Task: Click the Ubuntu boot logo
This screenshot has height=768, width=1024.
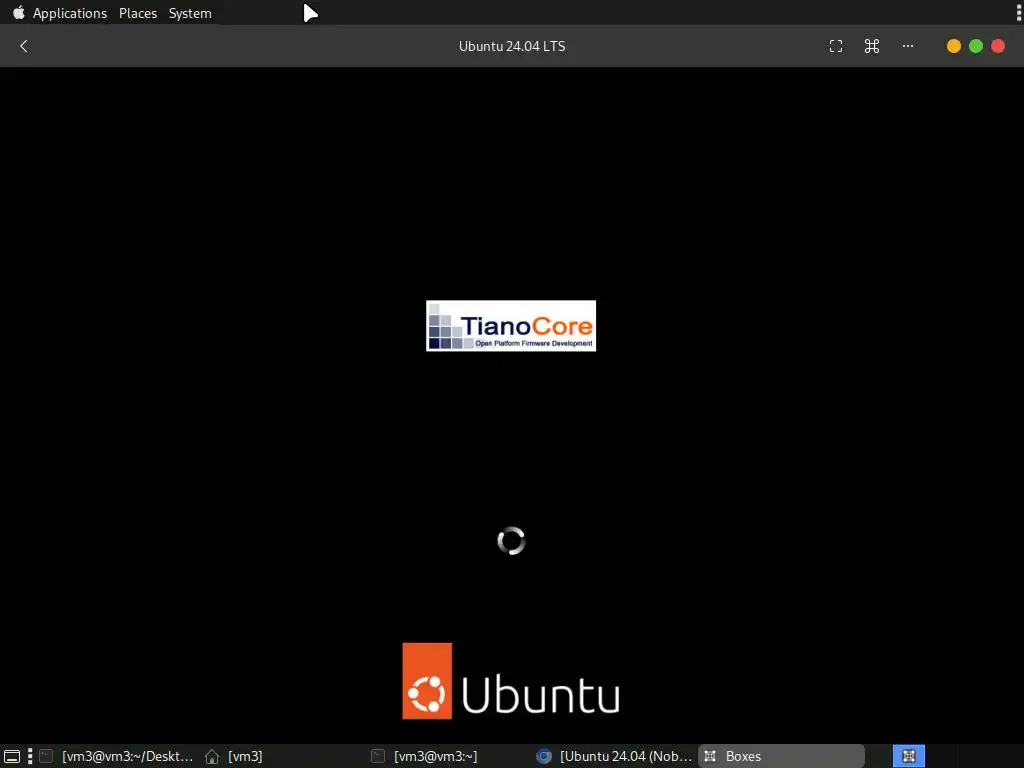Action: coord(511,681)
